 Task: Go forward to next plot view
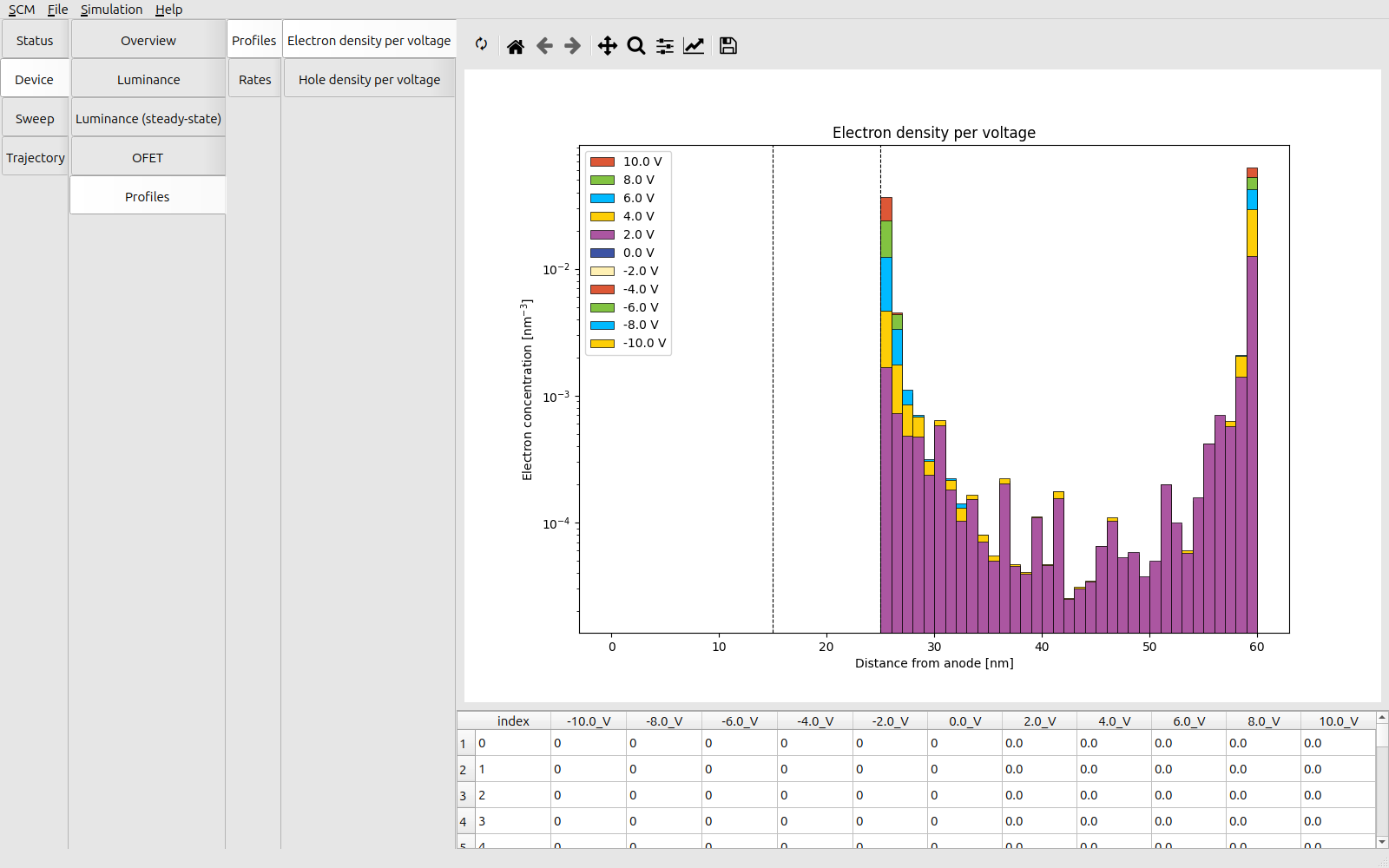pos(573,46)
